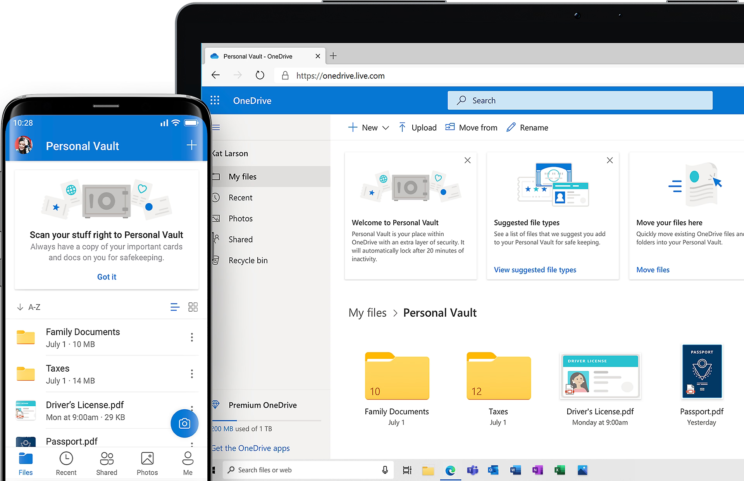Open Microsoft Teams from the taskbar
This screenshot has height=481, width=744.
[x=472, y=470]
